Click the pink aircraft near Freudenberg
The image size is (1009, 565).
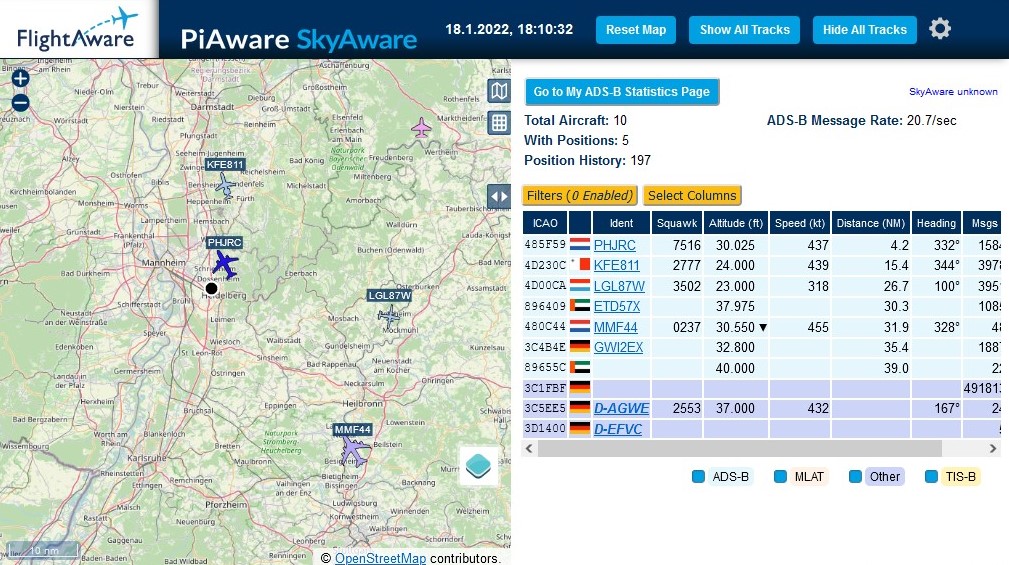(422, 128)
